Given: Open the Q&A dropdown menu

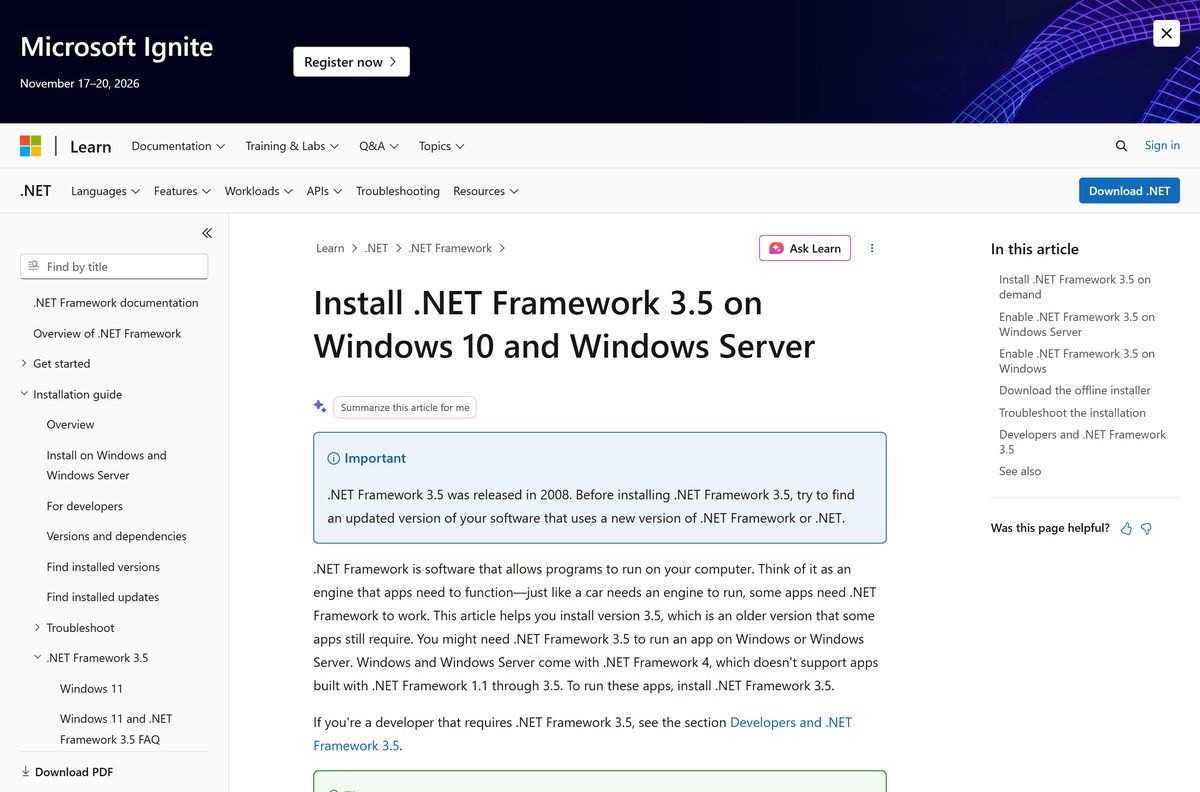Looking at the screenshot, I should point(379,146).
